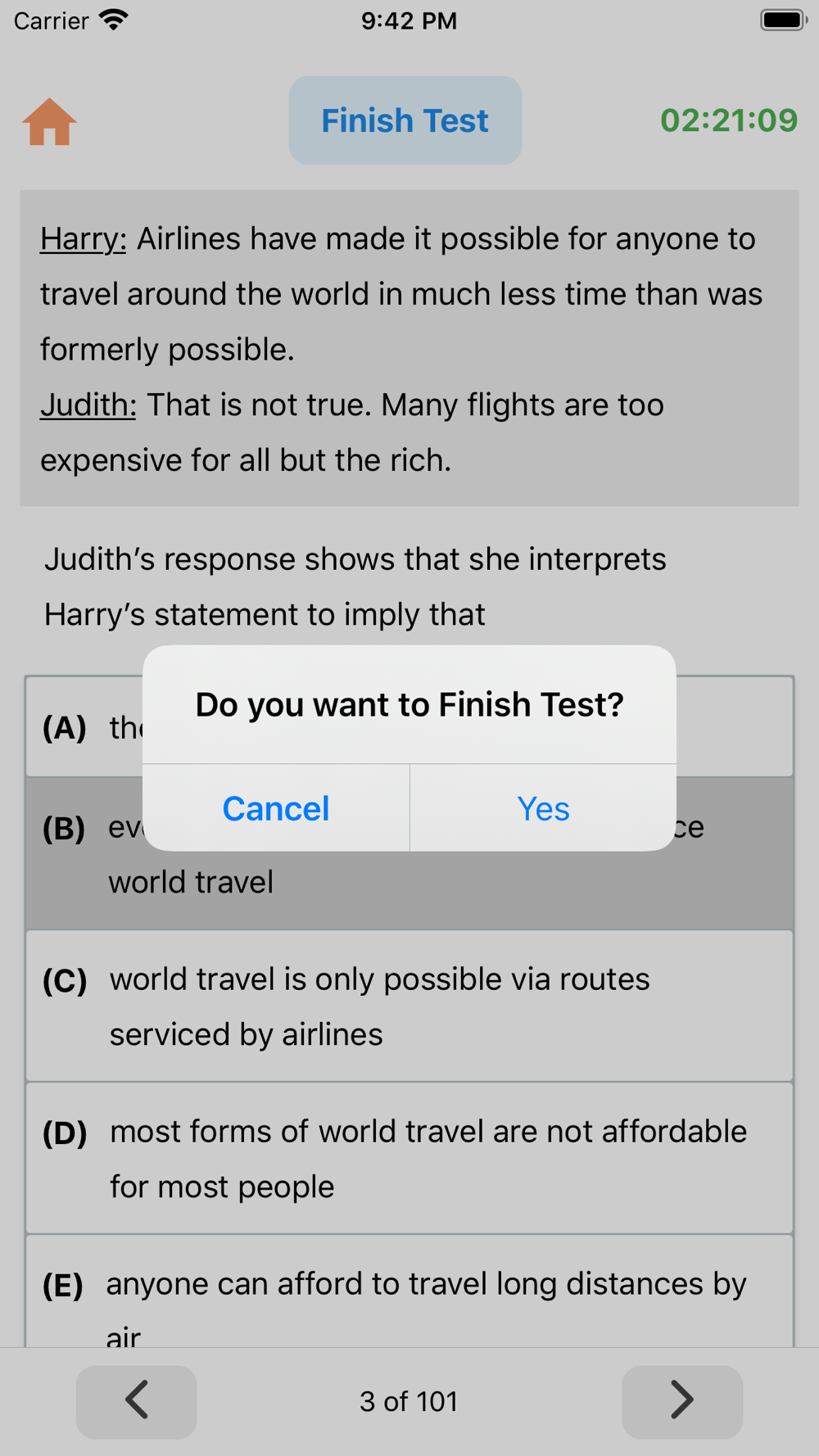The image size is (819, 1456).
Task: Go to the previous question arrow
Action: 137,1401
